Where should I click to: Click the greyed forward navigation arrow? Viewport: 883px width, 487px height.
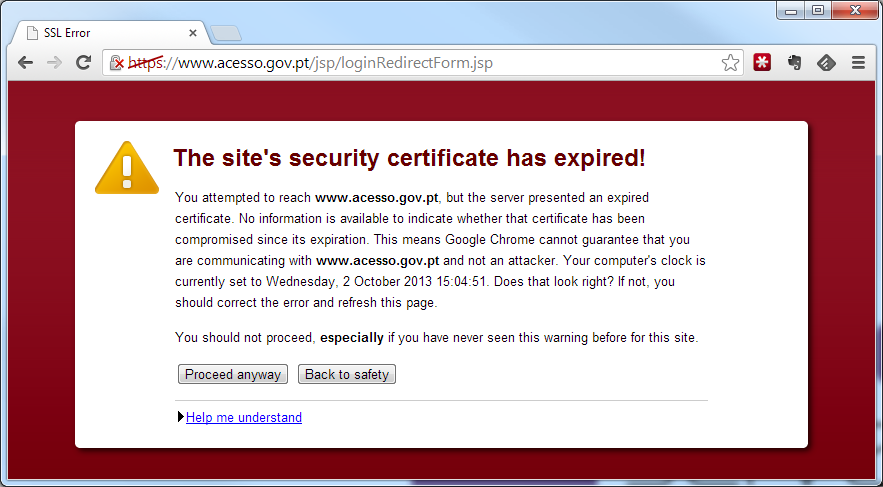click(x=55, y=62)
